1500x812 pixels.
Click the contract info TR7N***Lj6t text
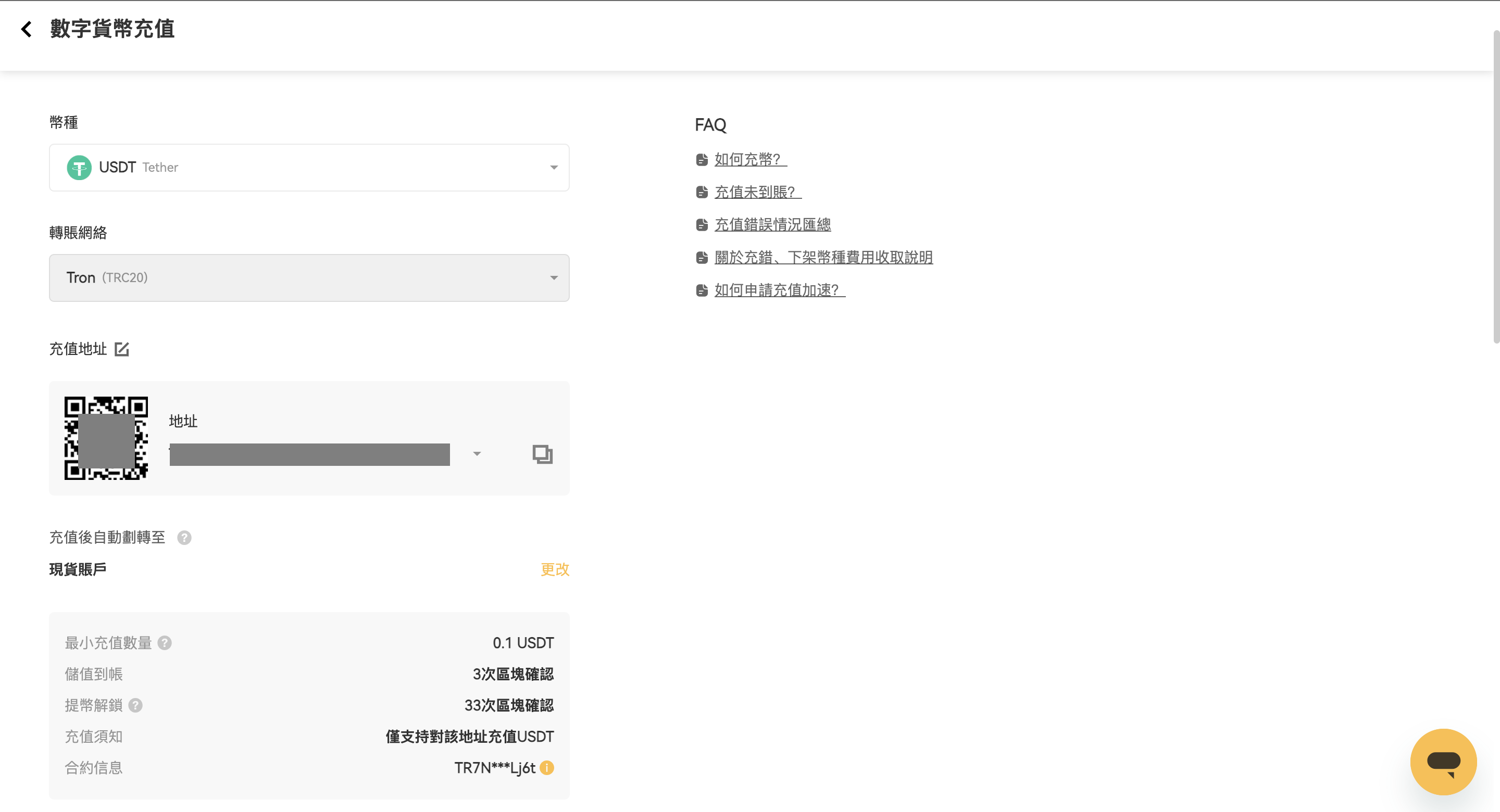[494, 768]
